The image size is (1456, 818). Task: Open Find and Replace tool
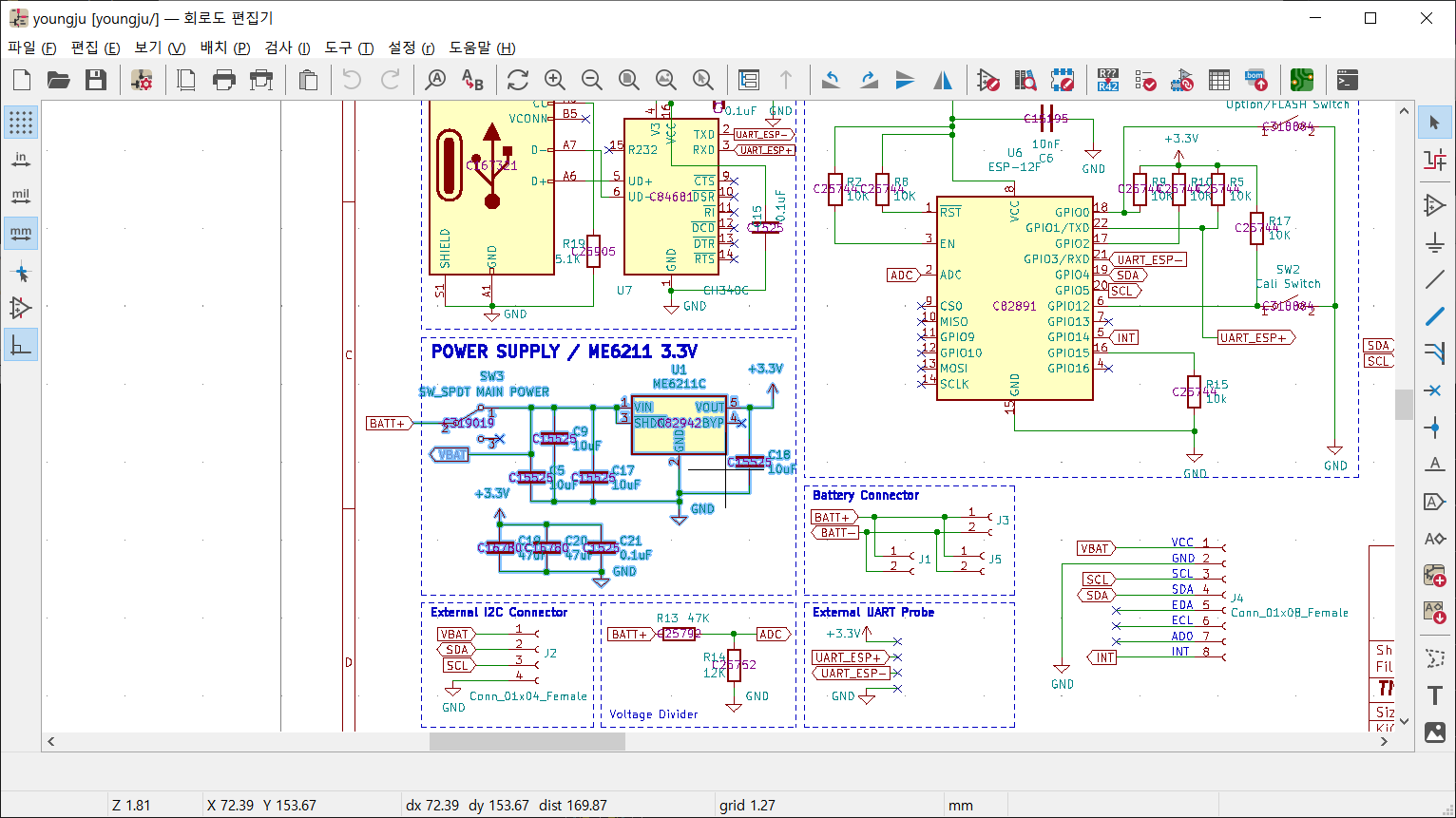(x=472, y=80)
